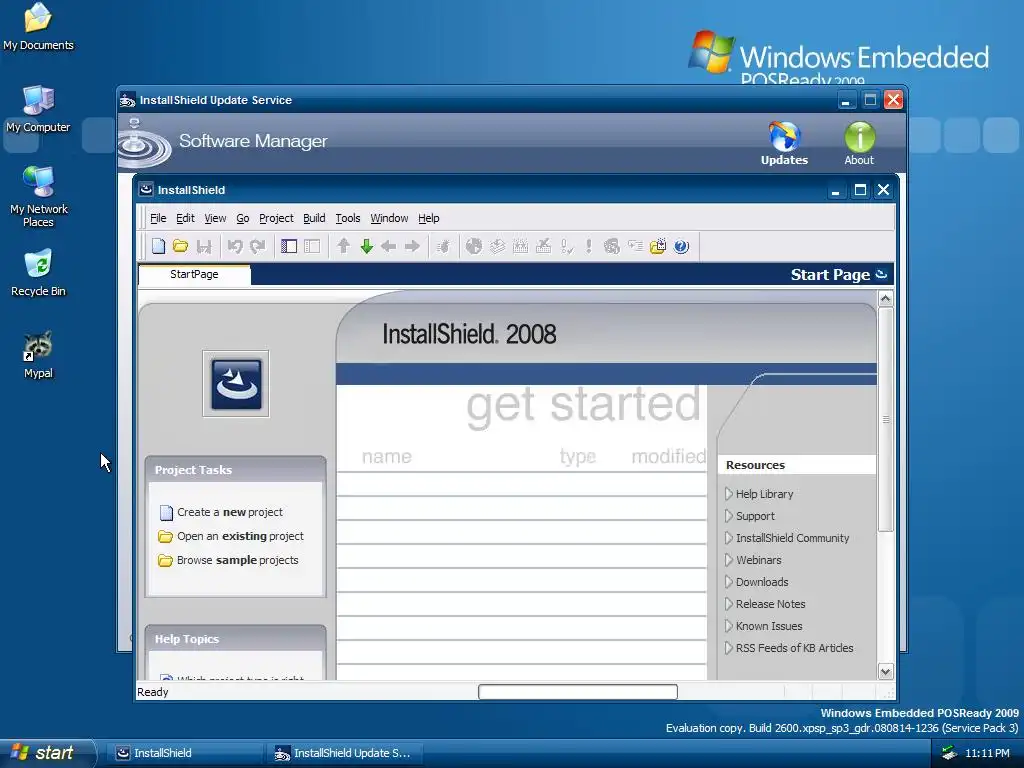1024x768 pixels.
Task: Click the InstallShield logo thumbnail on Start Page
Action: click(236, 384)
